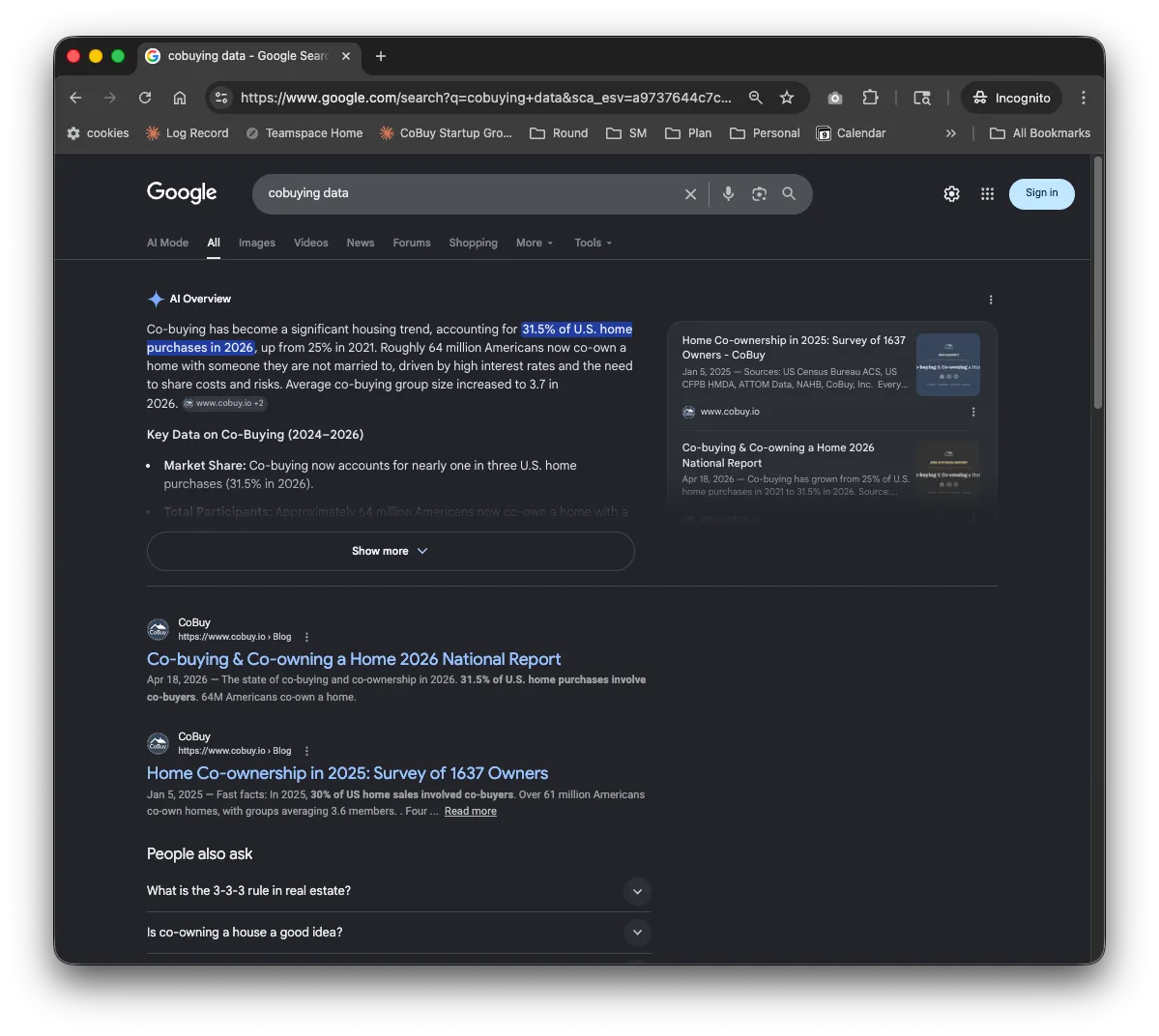Bookmark this page with the star icon
1159x1036 pixels.
click(787, 98)
